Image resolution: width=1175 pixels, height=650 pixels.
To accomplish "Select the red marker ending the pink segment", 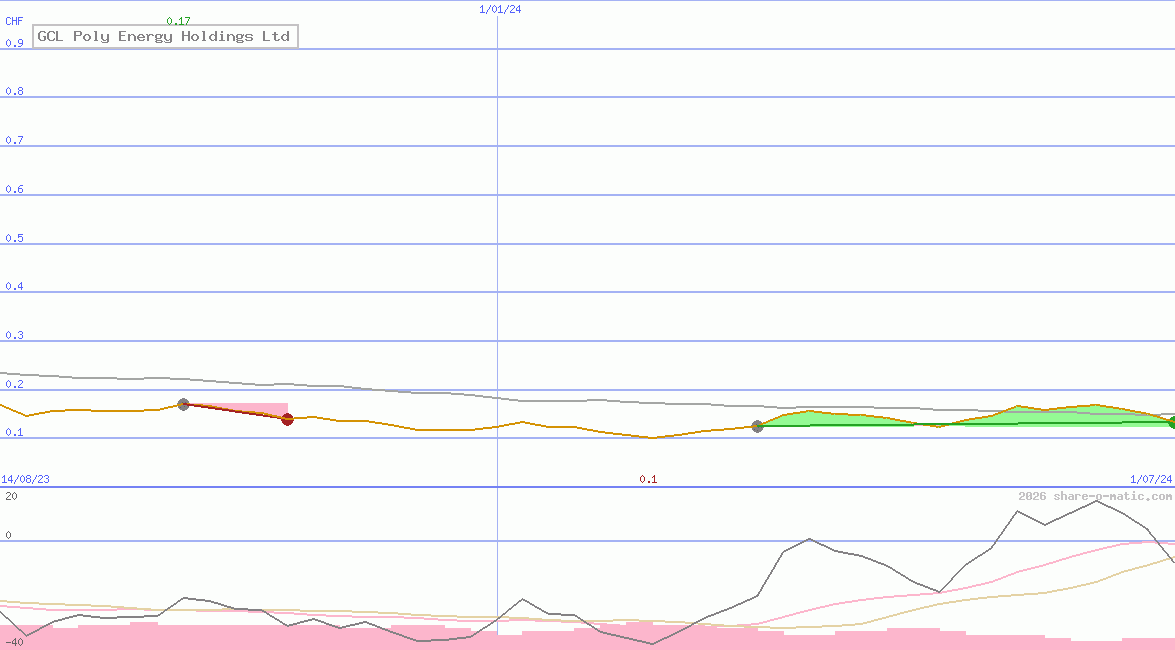I will click(x=288, y=419).
